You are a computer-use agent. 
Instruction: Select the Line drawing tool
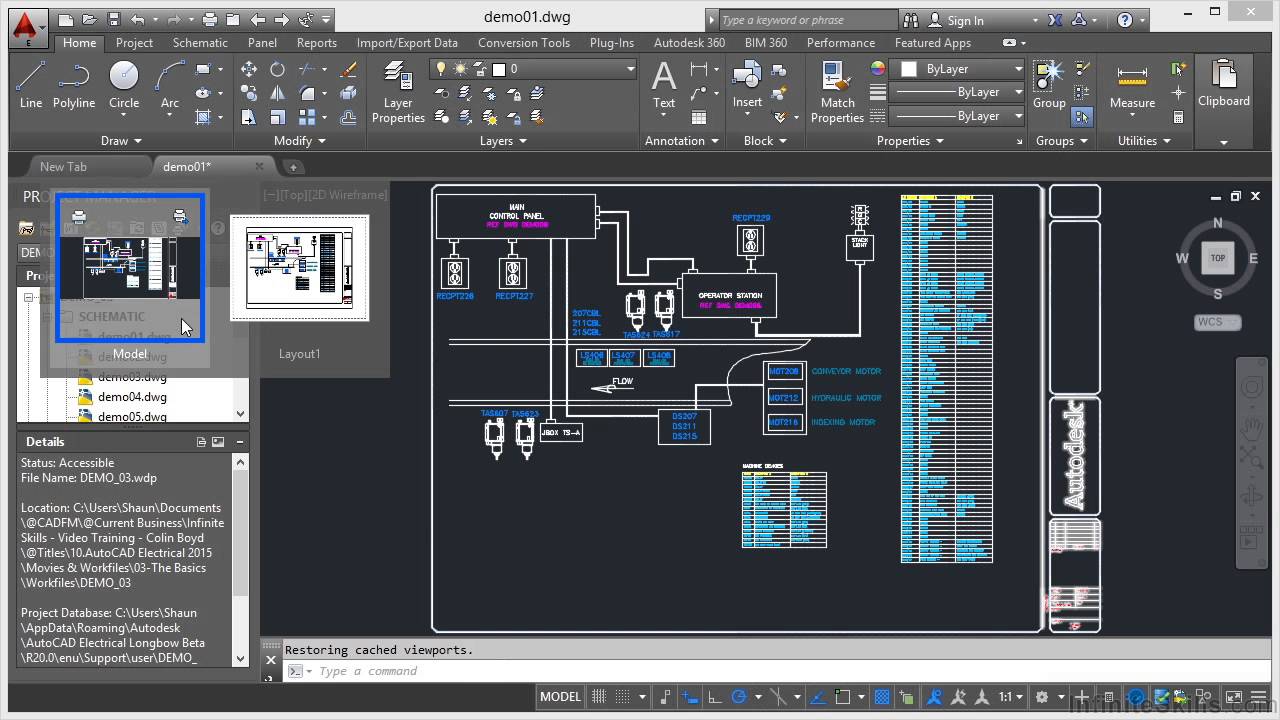pyautogui.click(x=31, y=85)
